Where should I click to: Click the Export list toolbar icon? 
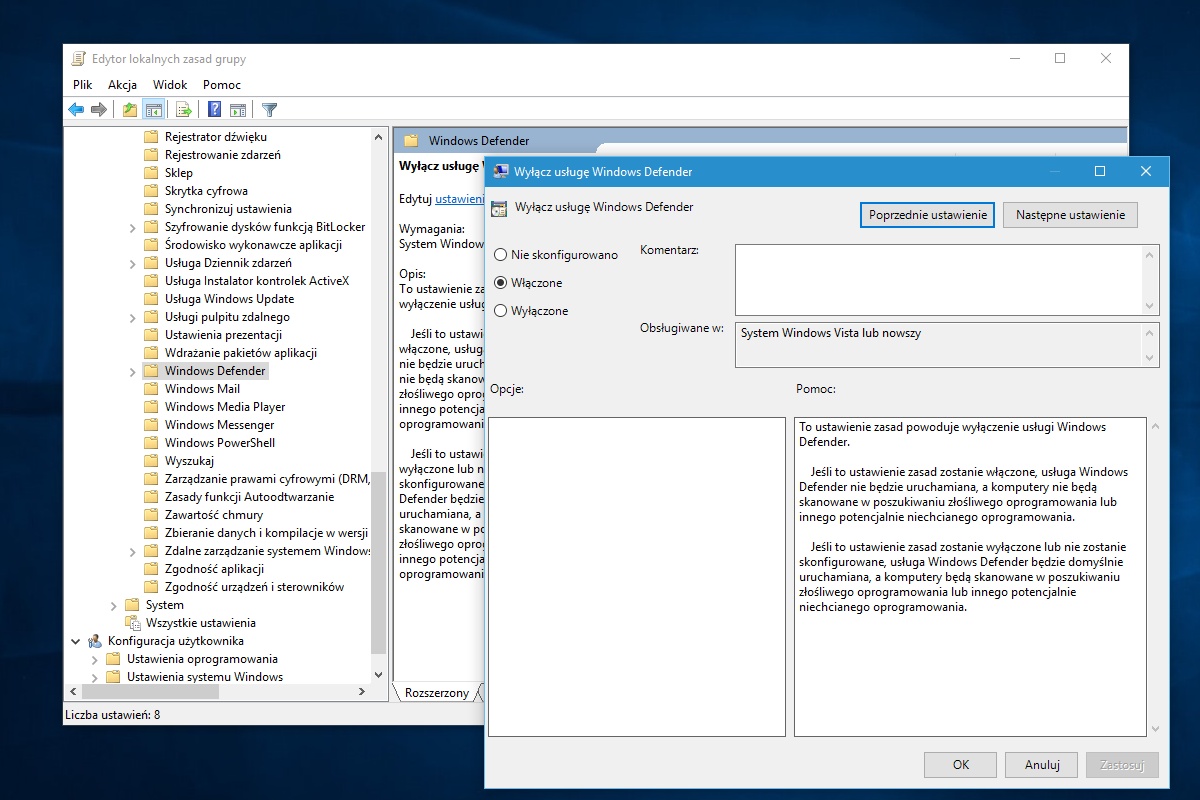tap(184, 110)
